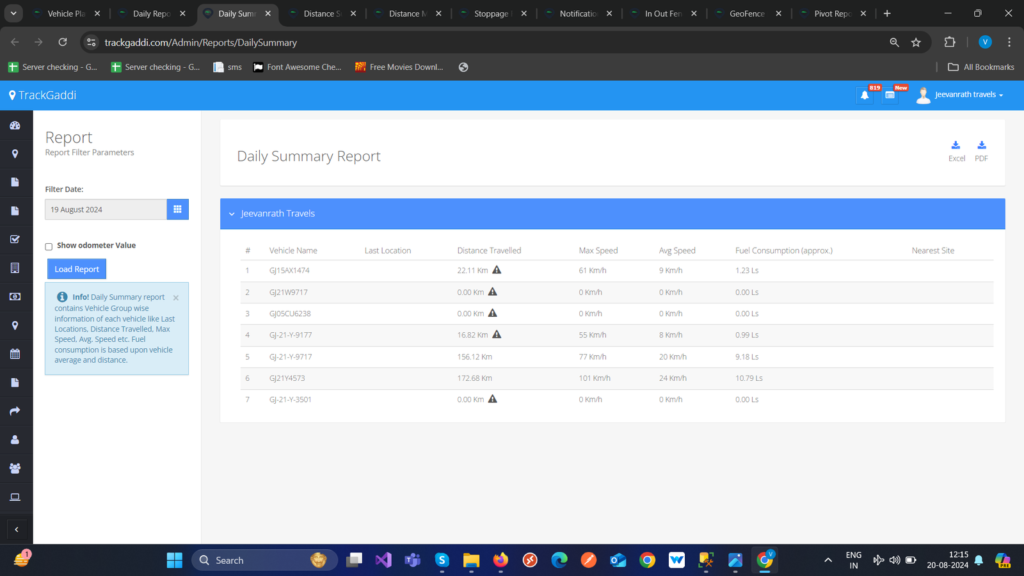
Task: Click the Filter Date input field
Action: point(106,210)
